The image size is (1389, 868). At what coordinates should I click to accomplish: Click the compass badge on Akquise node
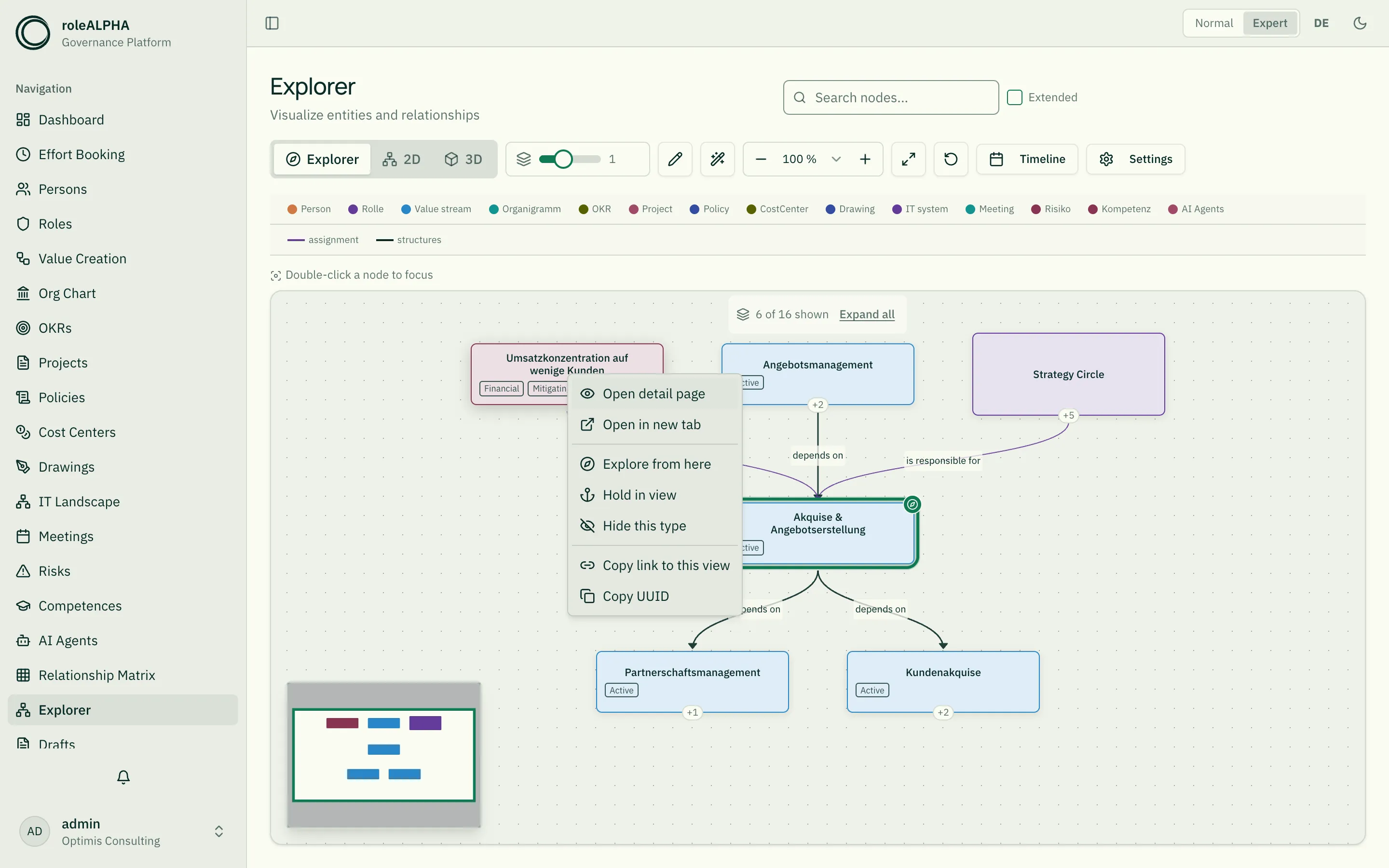pyautogui.click(x=912, y=504)
